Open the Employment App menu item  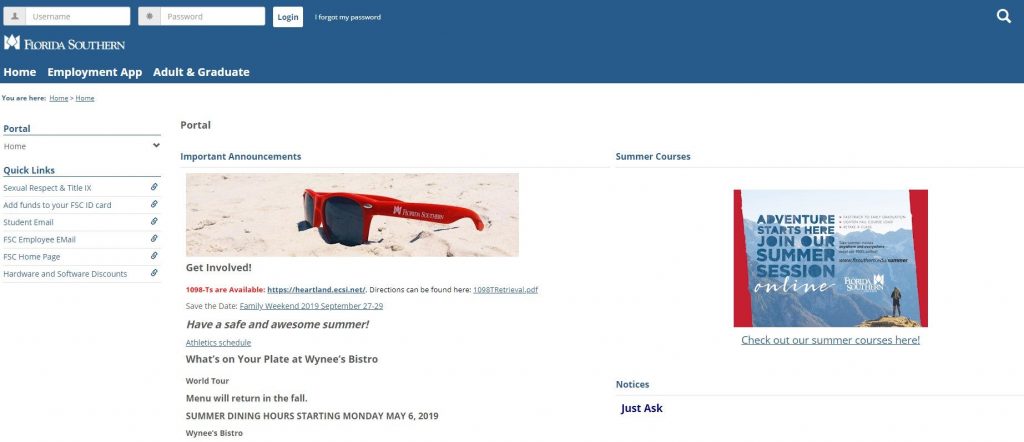[x=95, y=72]
